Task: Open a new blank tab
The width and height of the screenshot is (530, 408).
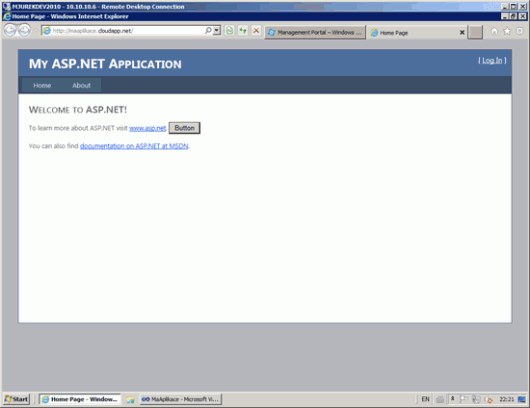Action: tap(475, 32)
